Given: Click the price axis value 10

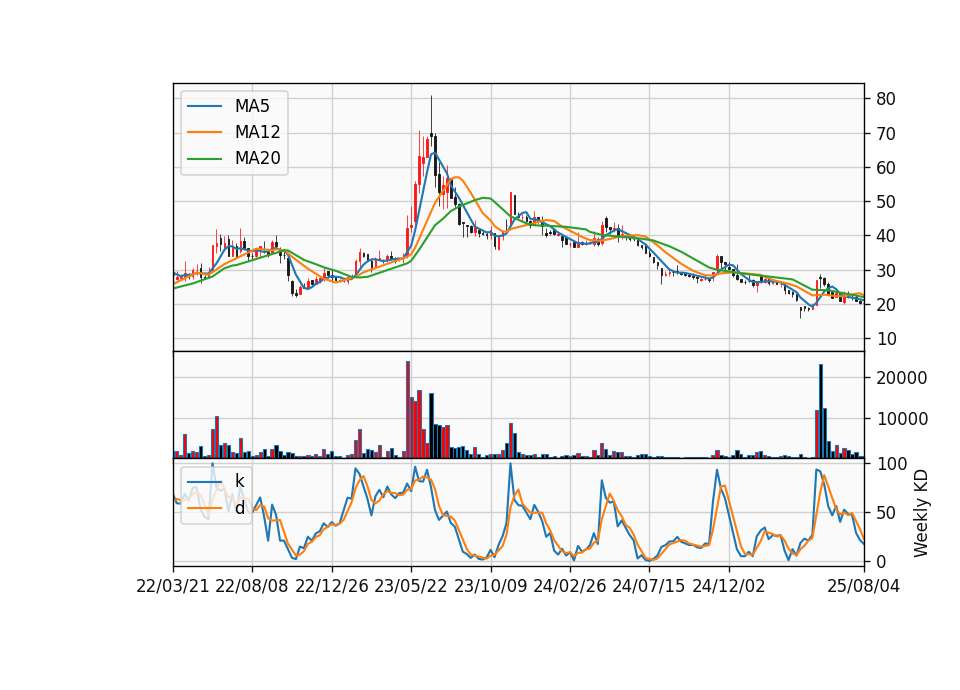Looking at the screenshot, I should [885, 339].
